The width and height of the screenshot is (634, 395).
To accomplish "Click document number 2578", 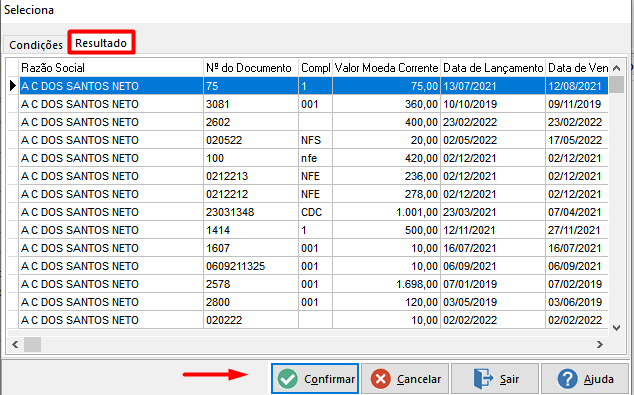I will tap(251, 284).
